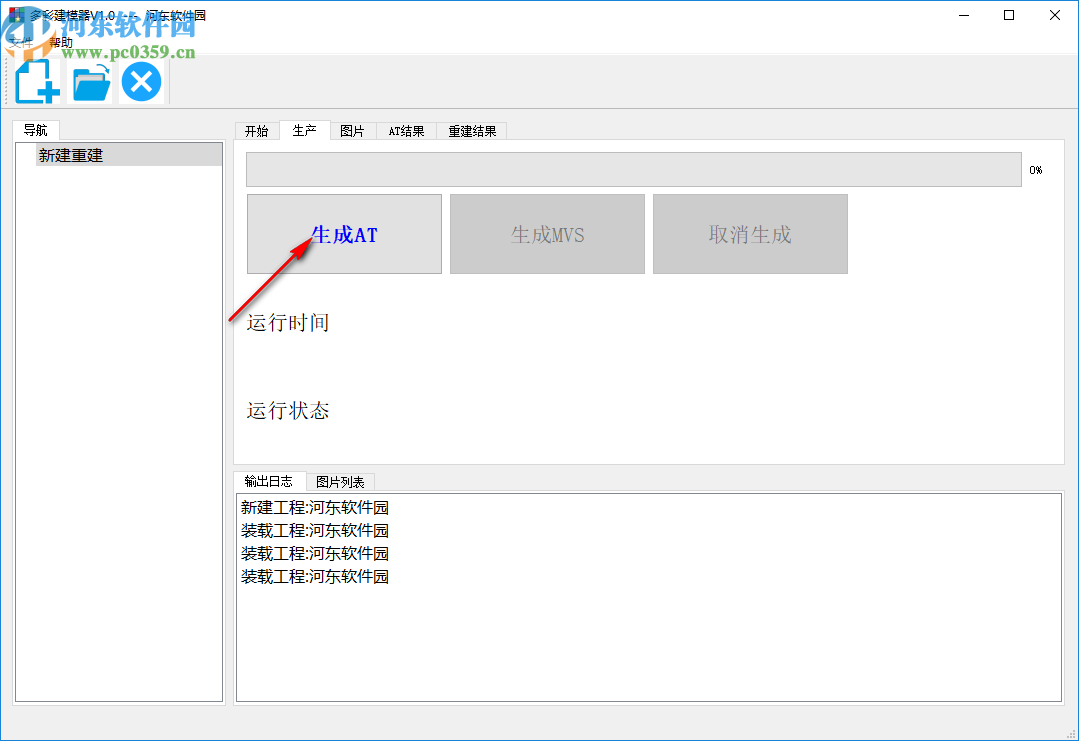1079x741 pixels.
Task: Minimize the application window
Action: coord(964,15)
